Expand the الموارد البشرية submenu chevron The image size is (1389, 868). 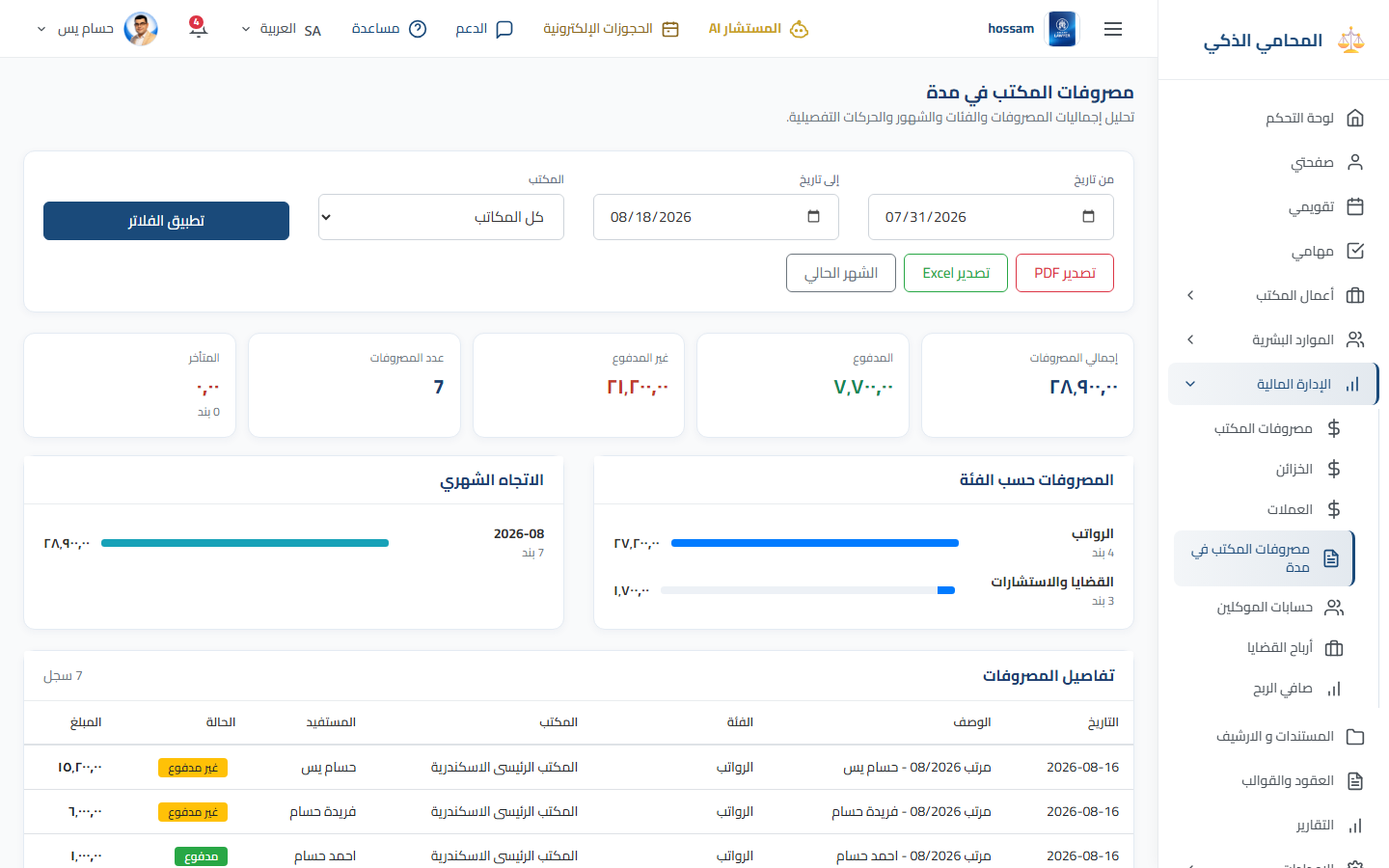click(1190, 339)
